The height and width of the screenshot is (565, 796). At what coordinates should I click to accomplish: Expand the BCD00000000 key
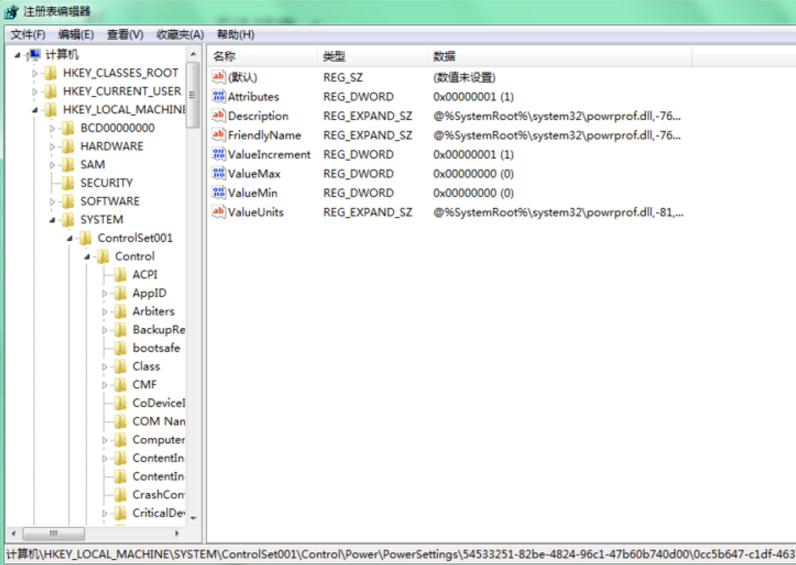(52, 128)
